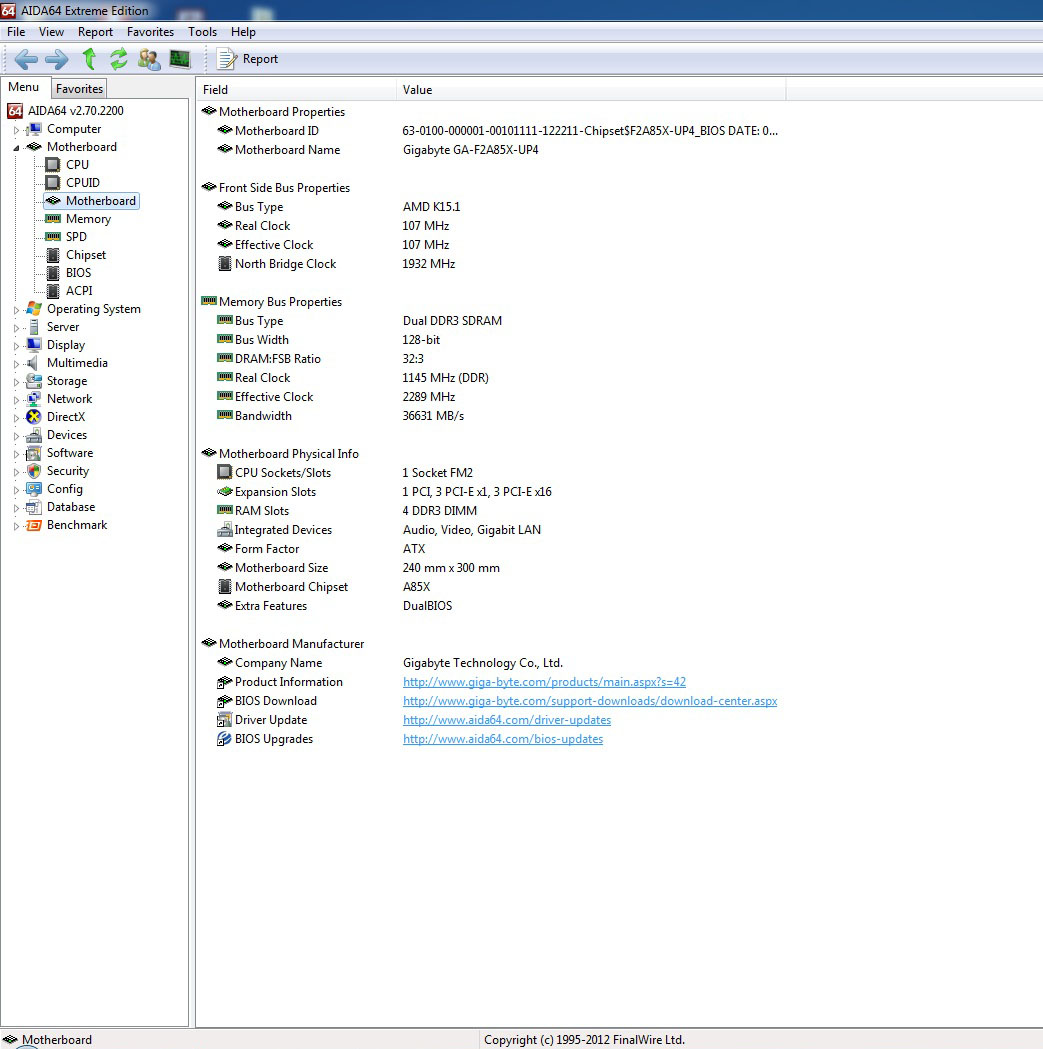Expand the Display tree node
The height and width of the screenshot is (1049, 1043).
[17, 346]
